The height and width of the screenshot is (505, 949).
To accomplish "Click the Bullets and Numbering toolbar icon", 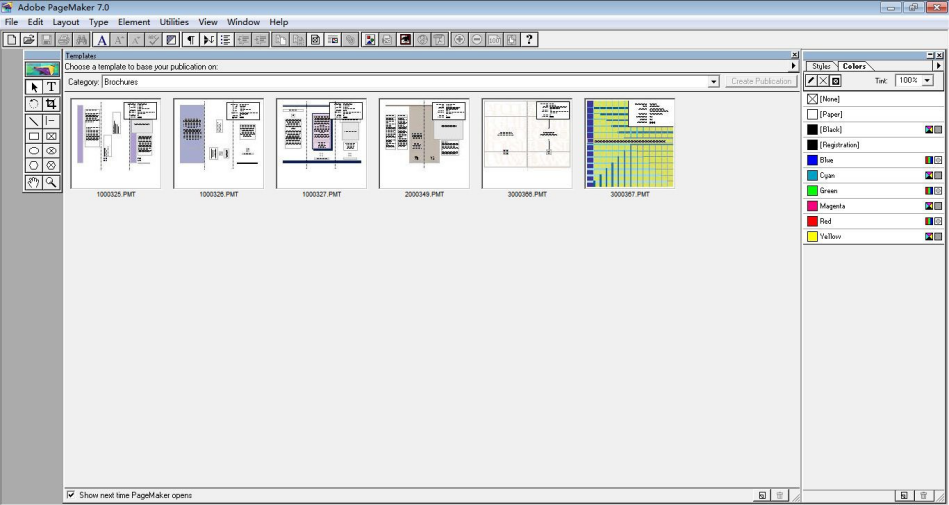I will [226, 40].
